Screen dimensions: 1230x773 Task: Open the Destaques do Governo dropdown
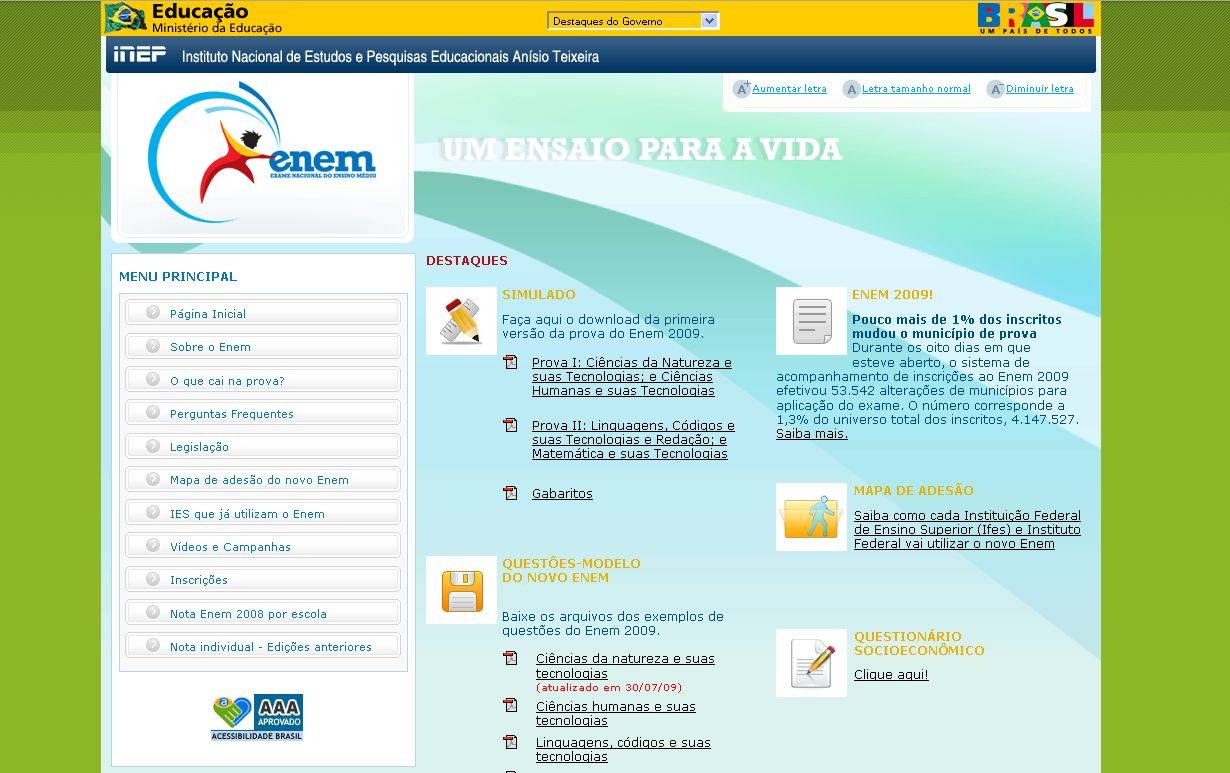(x=633, y=21)
